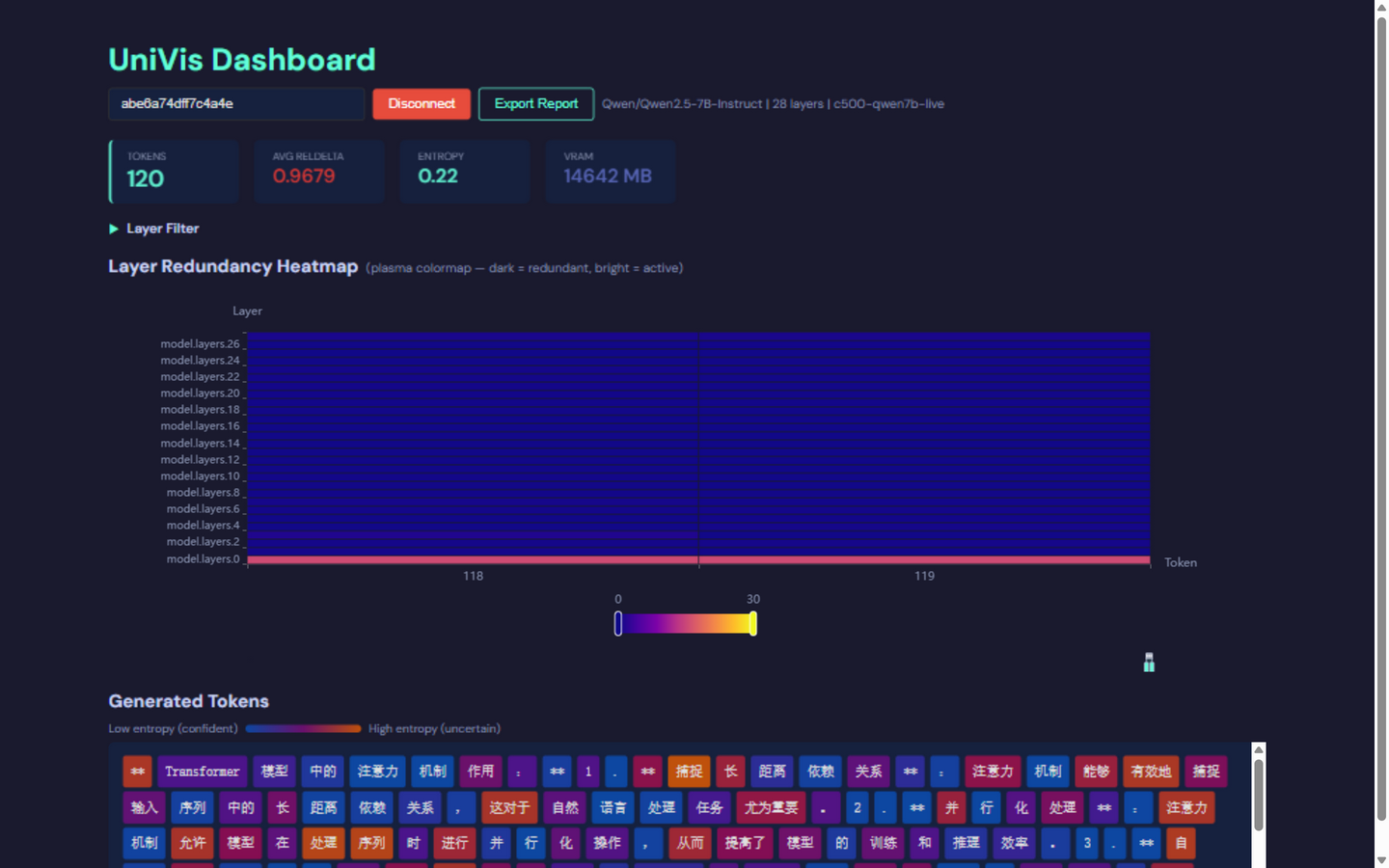This screenshot has width=1389, height=868.
Task: Click the model.layers.0 heatmap cell for token 118
Action: [x=473, y=559]
